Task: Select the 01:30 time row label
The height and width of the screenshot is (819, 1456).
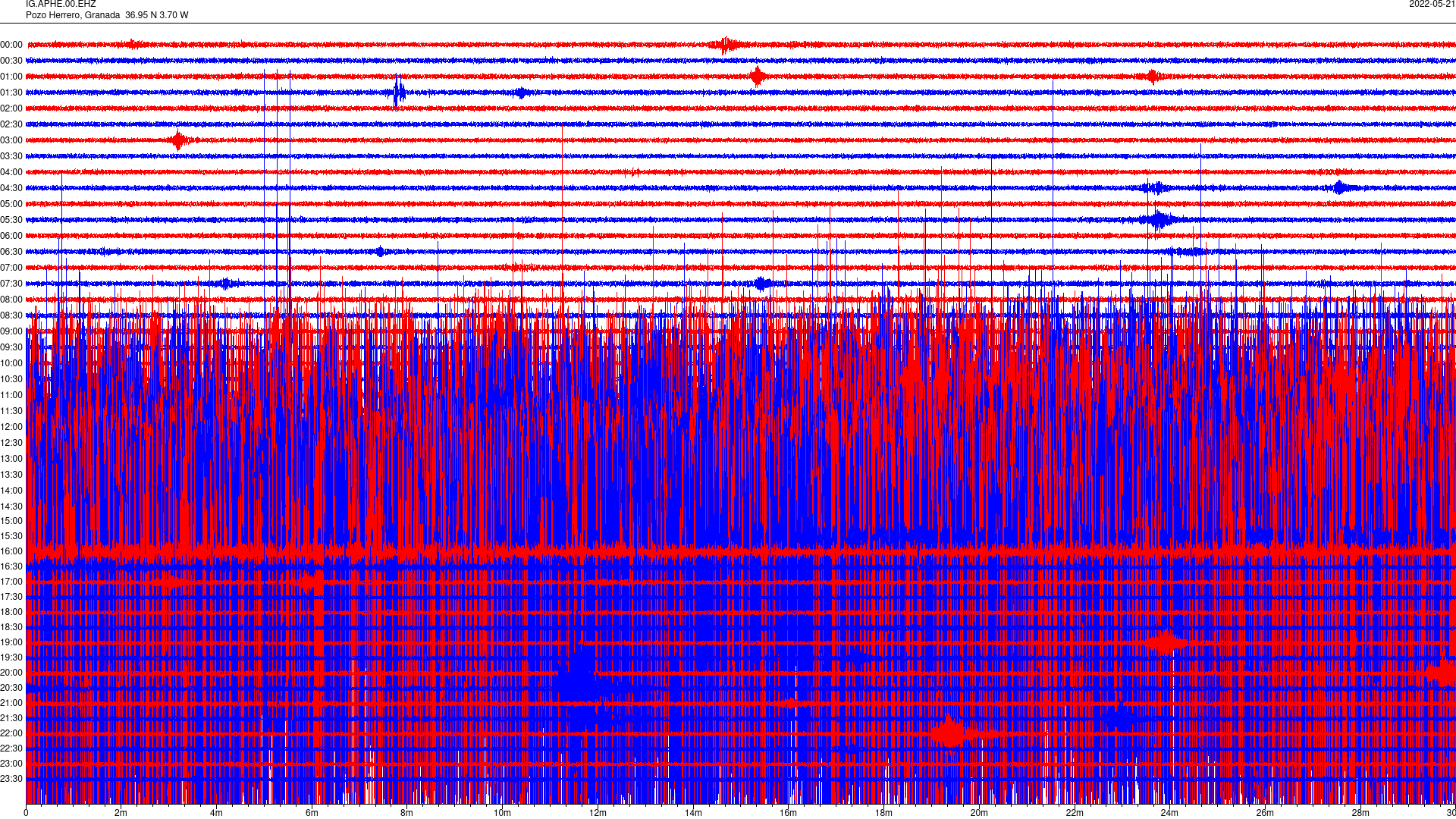Action: 11,93
